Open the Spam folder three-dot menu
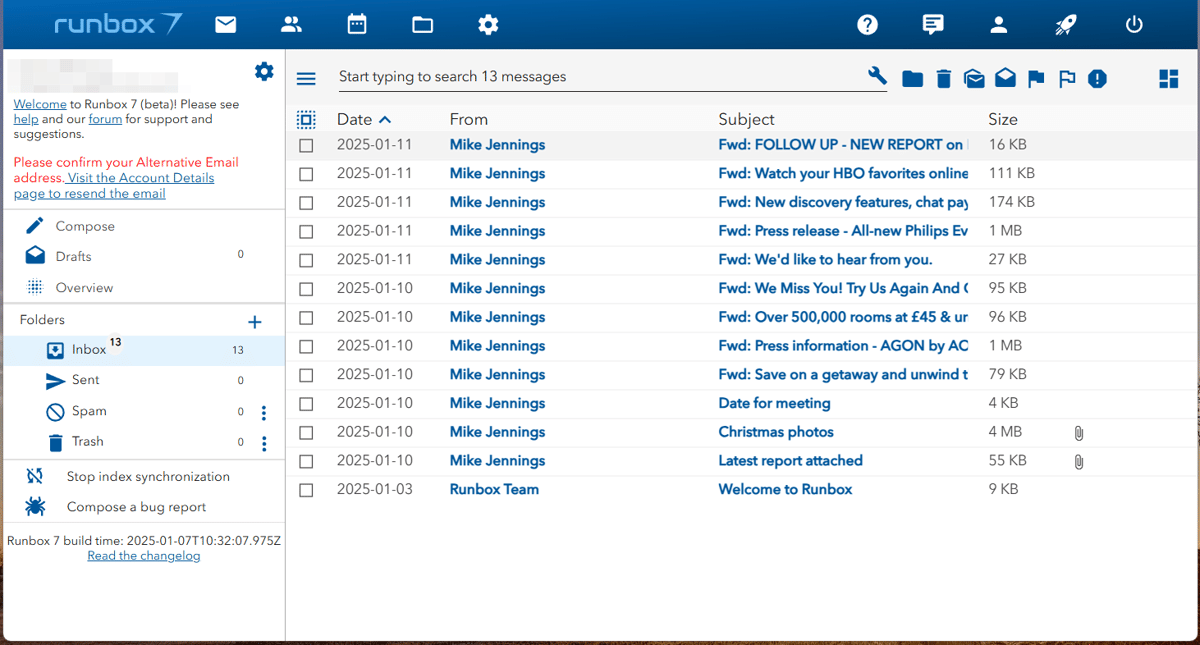Screen dimensions: 1200x645 click(264, 413)
